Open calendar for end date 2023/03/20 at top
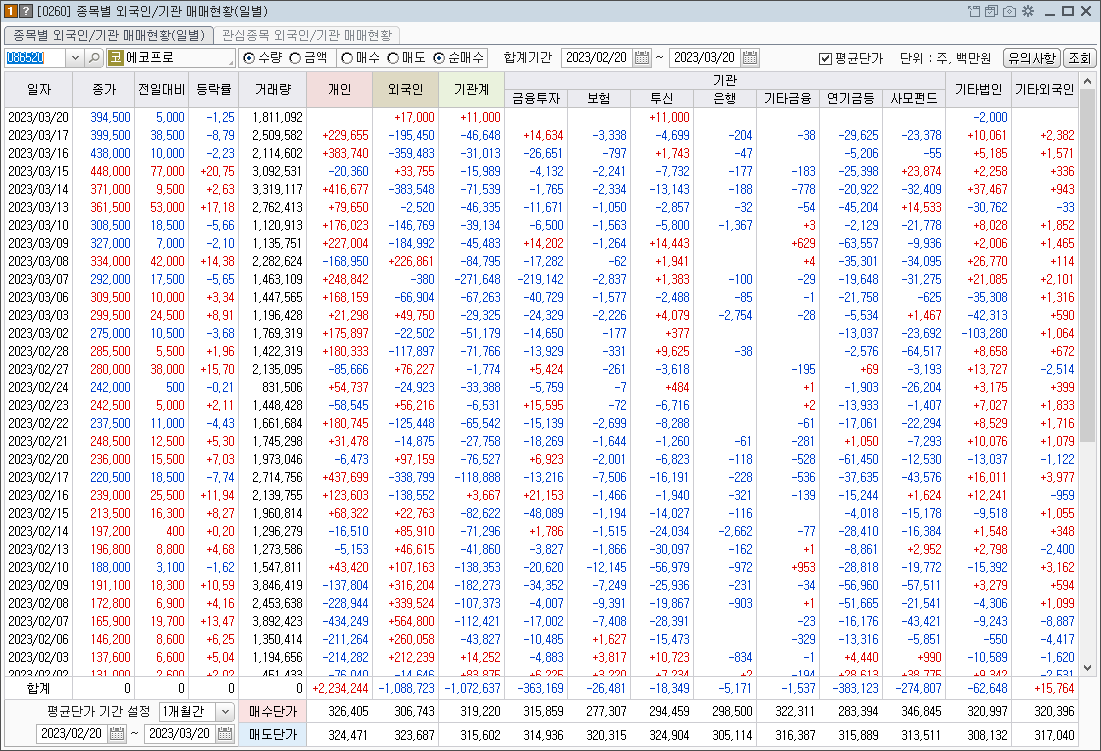1101x751 pixels. [x=750, y=58]
